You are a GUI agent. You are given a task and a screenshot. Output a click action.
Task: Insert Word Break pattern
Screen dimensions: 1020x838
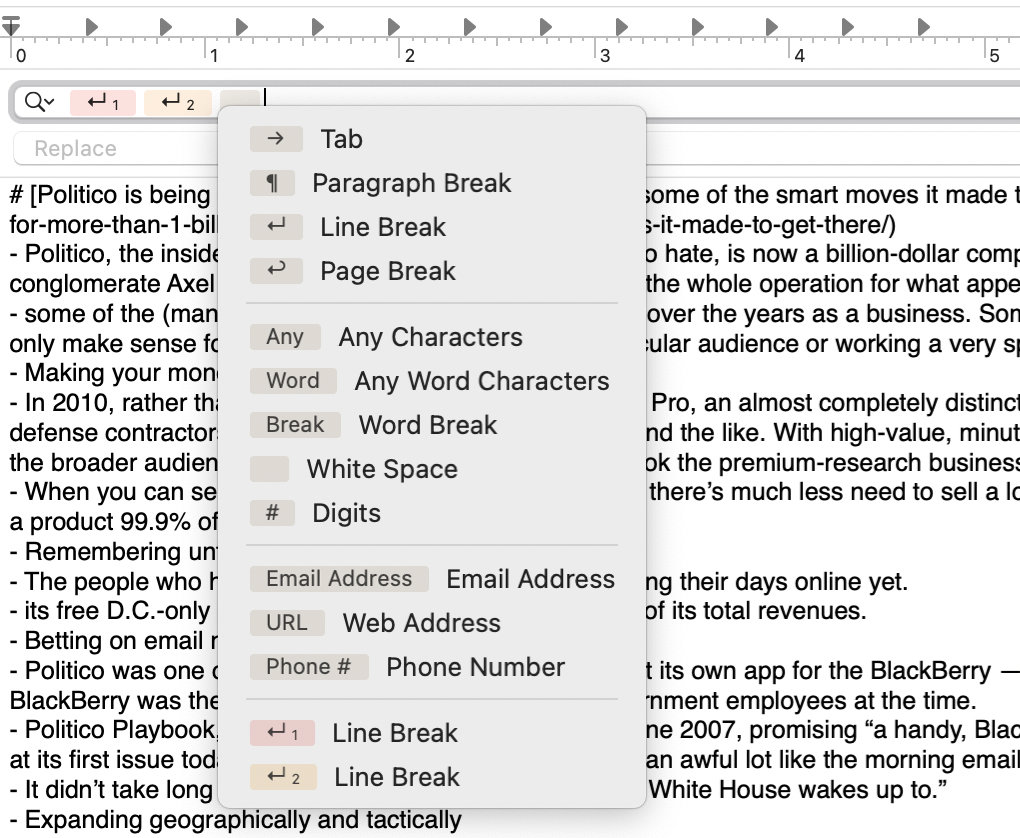point(427,425)
